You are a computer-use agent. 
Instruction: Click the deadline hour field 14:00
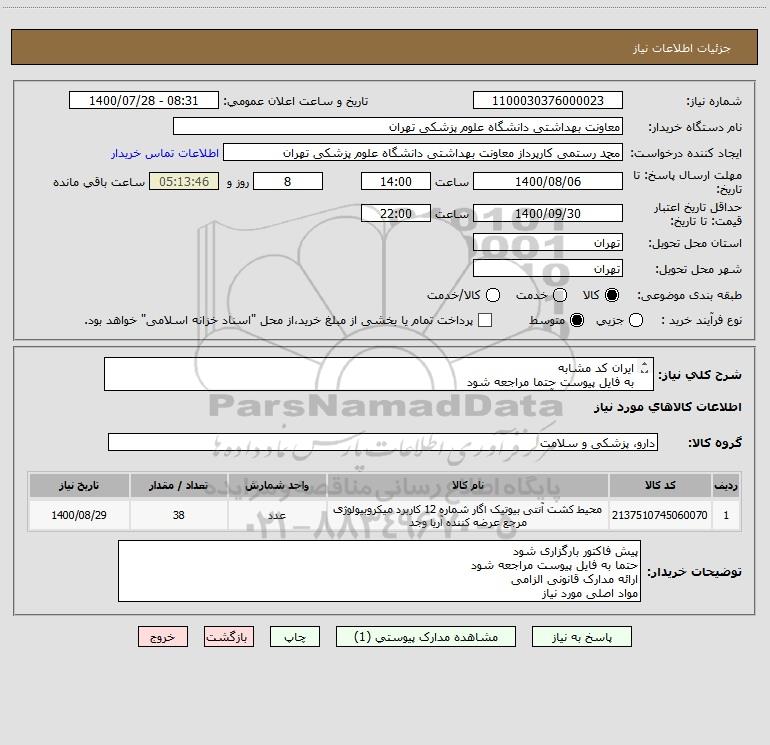[396, 181]
